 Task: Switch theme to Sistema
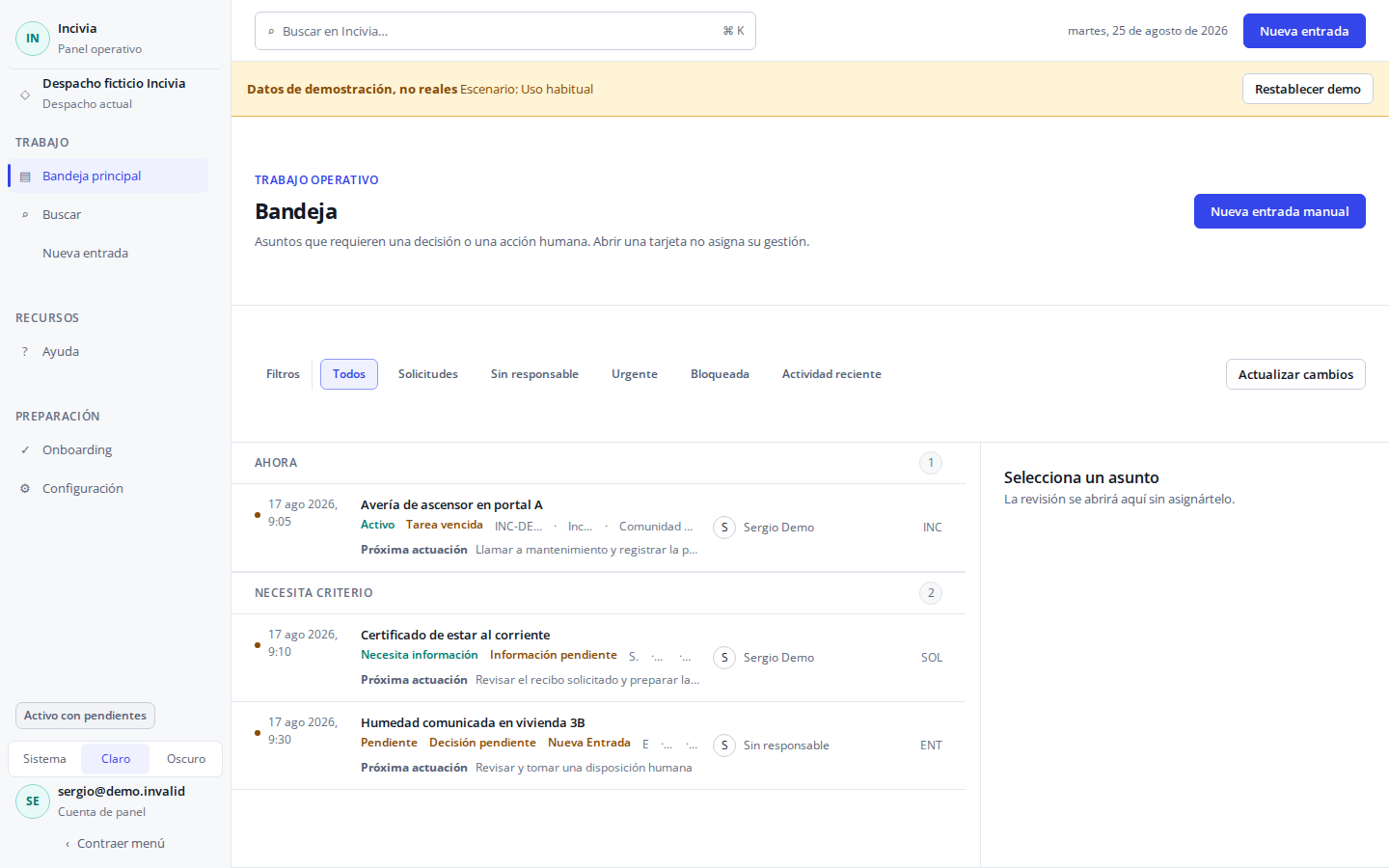coord(44,759)
